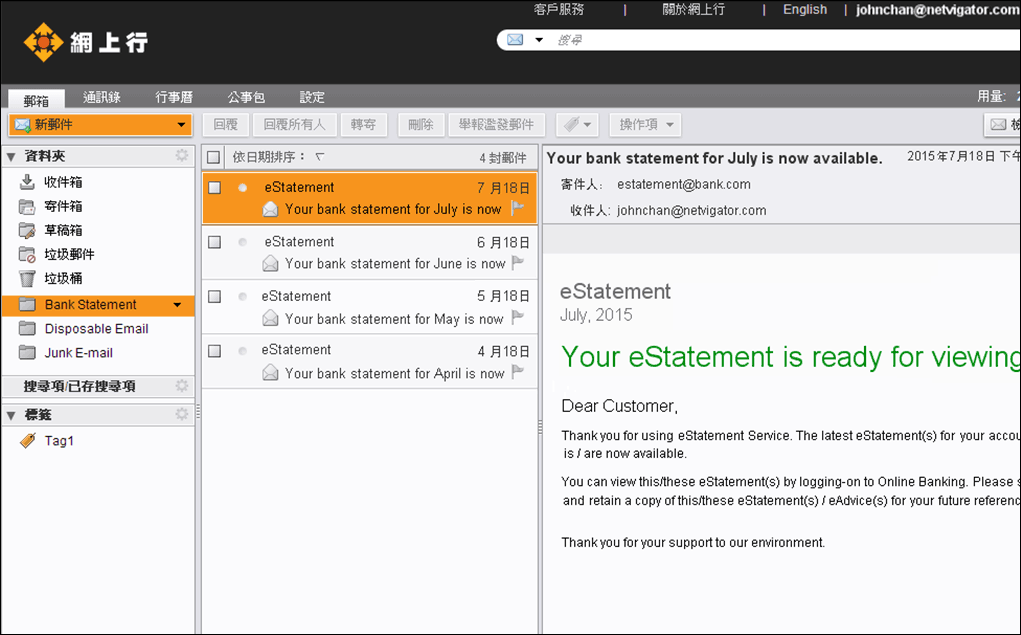The image size is (1021, 635).
Task: Tick checkbox for April statement email
Action: pyautogui.click(x=214, y=351)
